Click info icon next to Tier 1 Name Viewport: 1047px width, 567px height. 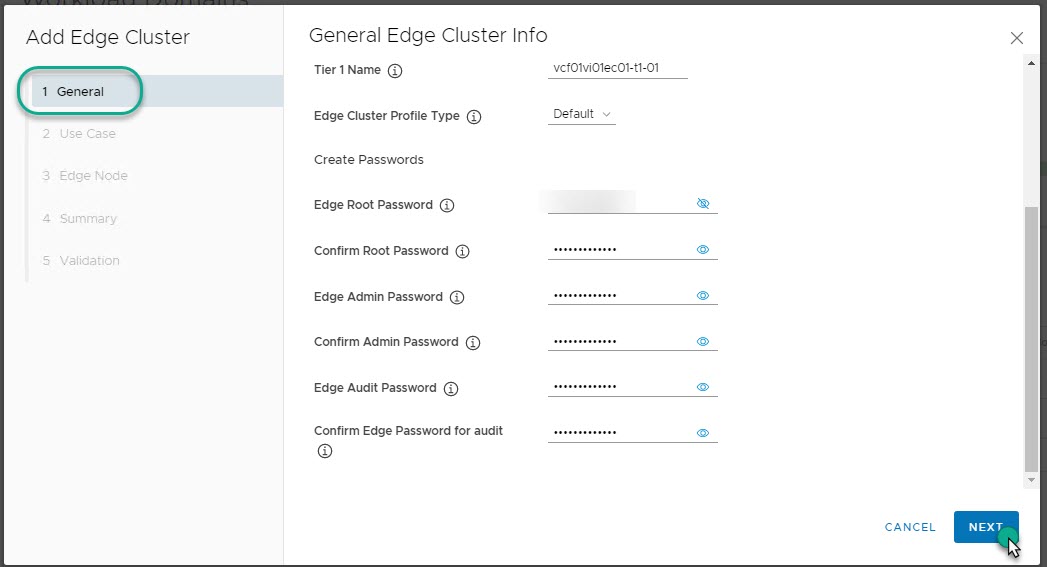[x=394, y=71]
